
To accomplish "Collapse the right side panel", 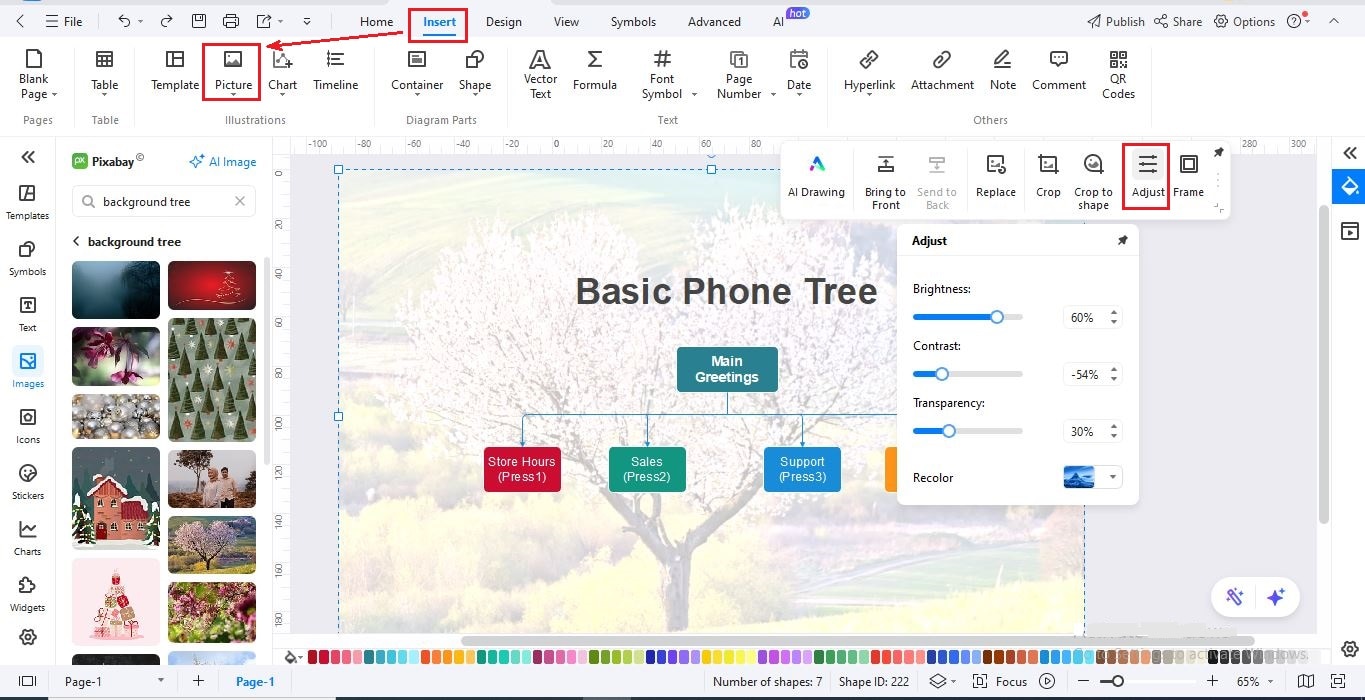I will [1349, 153].
